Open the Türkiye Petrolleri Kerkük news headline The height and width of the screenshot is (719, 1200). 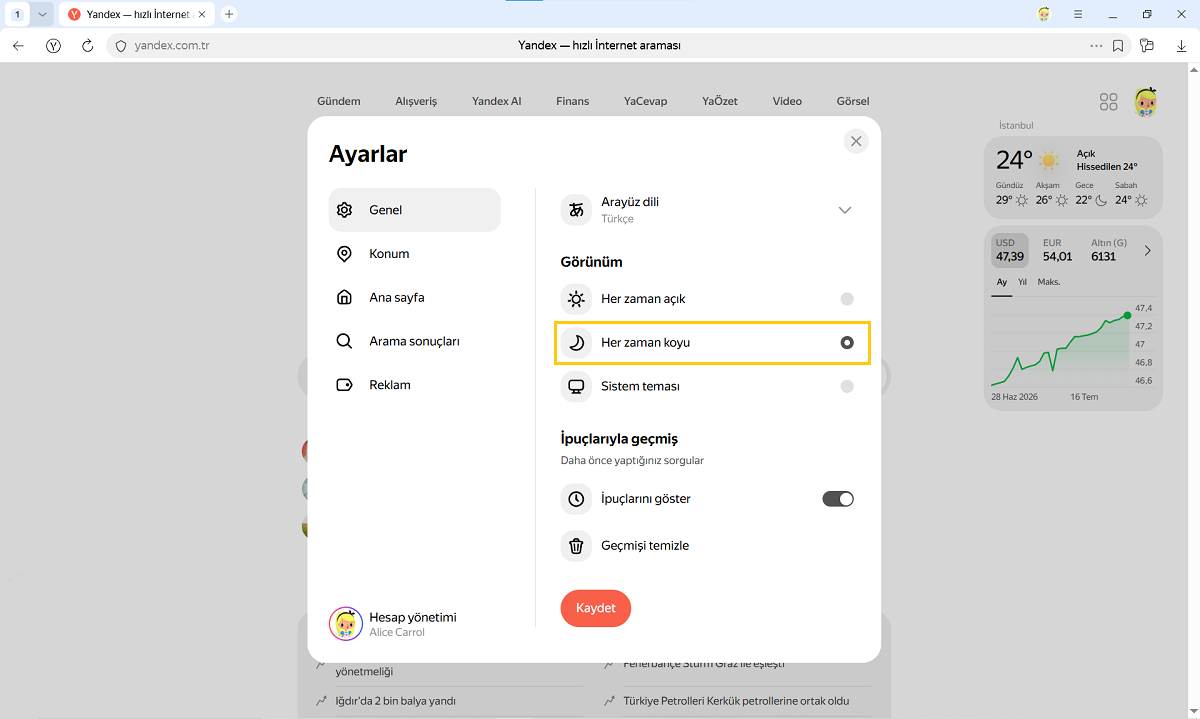[x=736, y=701]
